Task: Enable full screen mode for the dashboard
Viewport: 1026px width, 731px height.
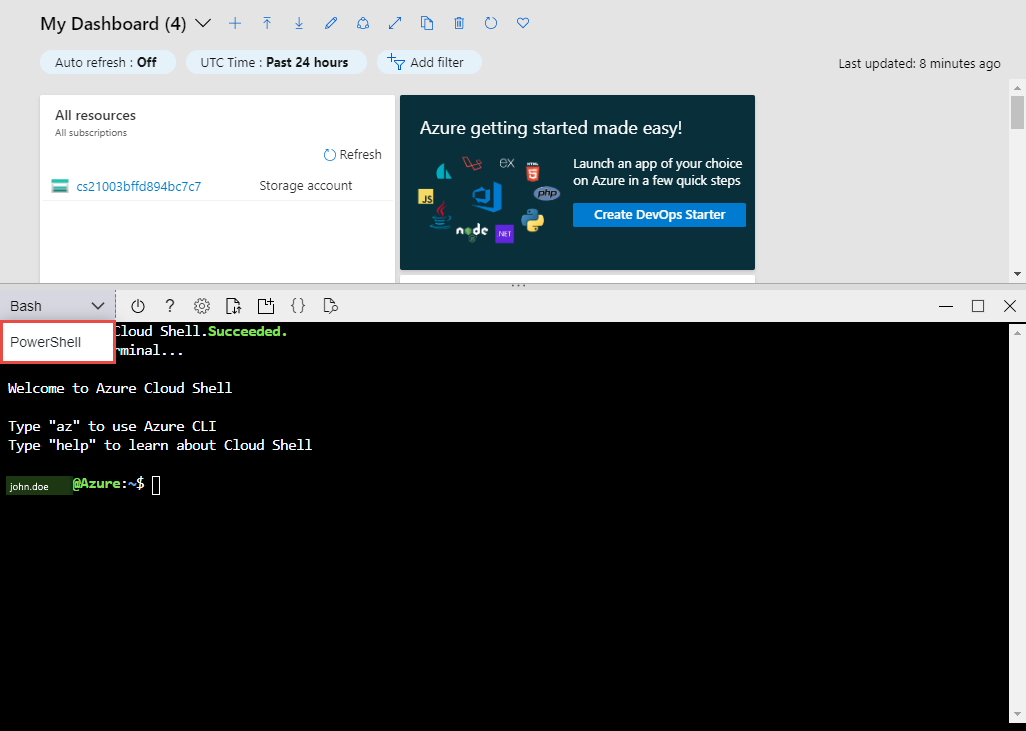Action: coord(395,23)
